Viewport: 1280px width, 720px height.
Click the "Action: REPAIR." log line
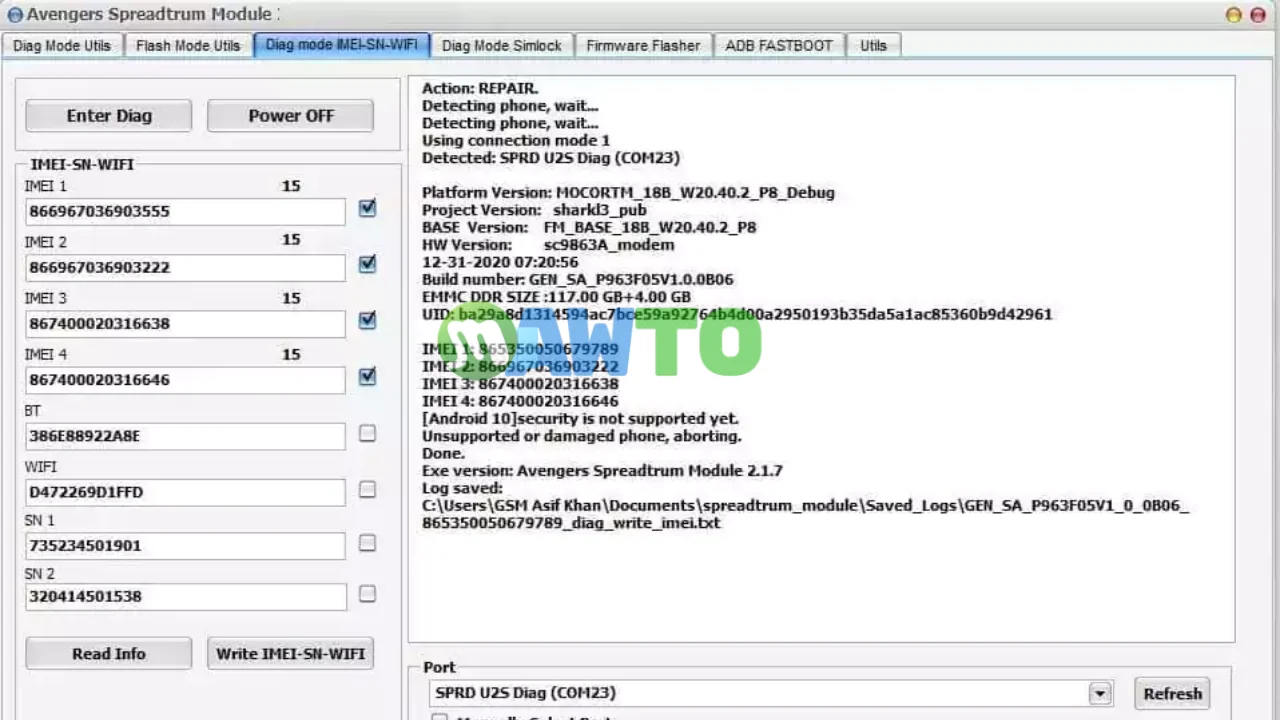(x=480, y=88)
